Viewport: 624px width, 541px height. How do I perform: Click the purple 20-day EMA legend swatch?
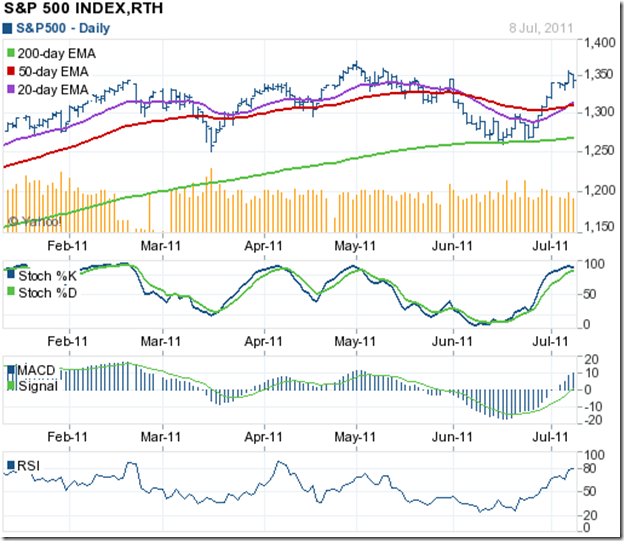(10, 90)
